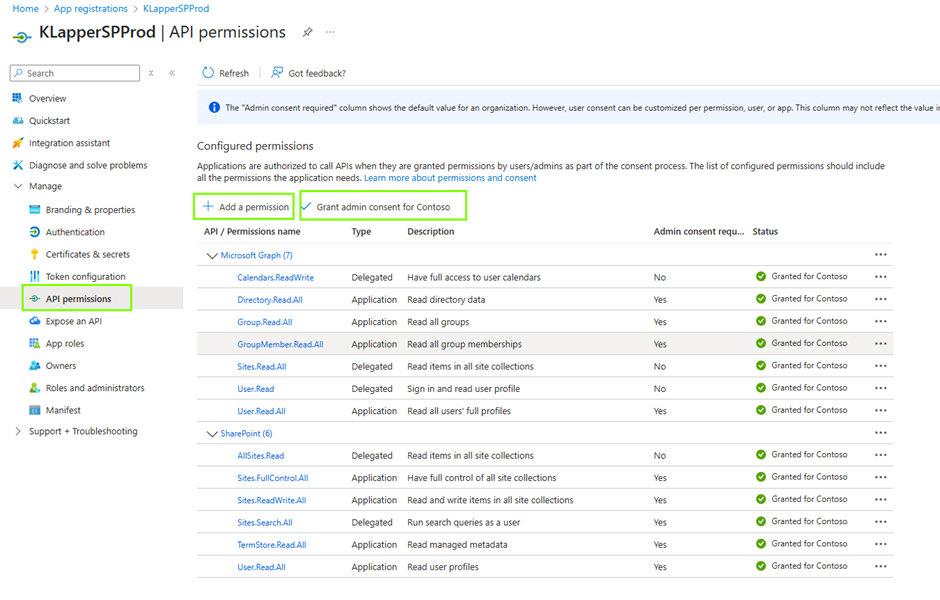Click the Authentication icon
Viewport: 940px width, 600px height.
(x=35, y=232)
